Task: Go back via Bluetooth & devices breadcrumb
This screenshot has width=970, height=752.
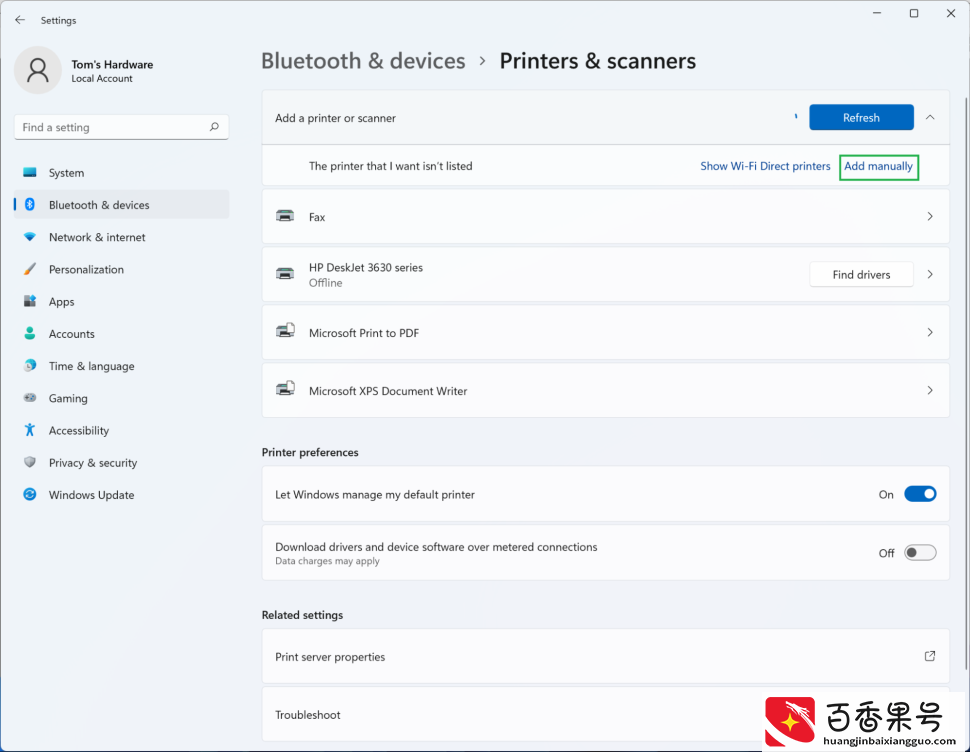Action: [363, 61]
